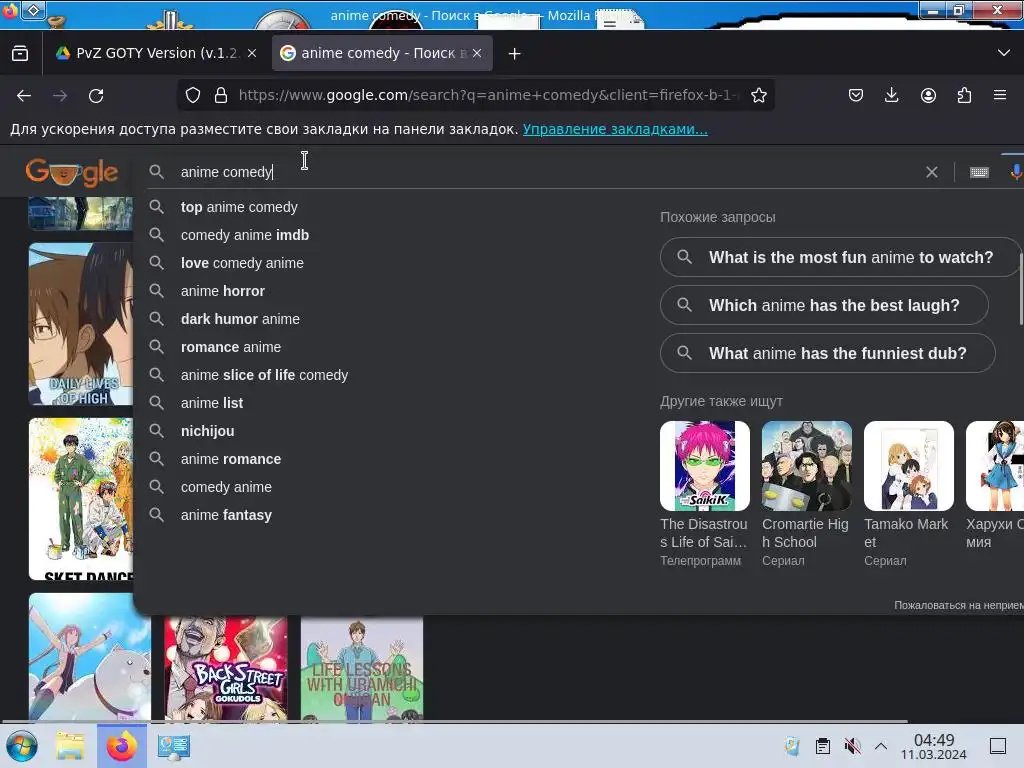Click the Firefox taskbar icon
1024x768 pixels.
point(121,746)
